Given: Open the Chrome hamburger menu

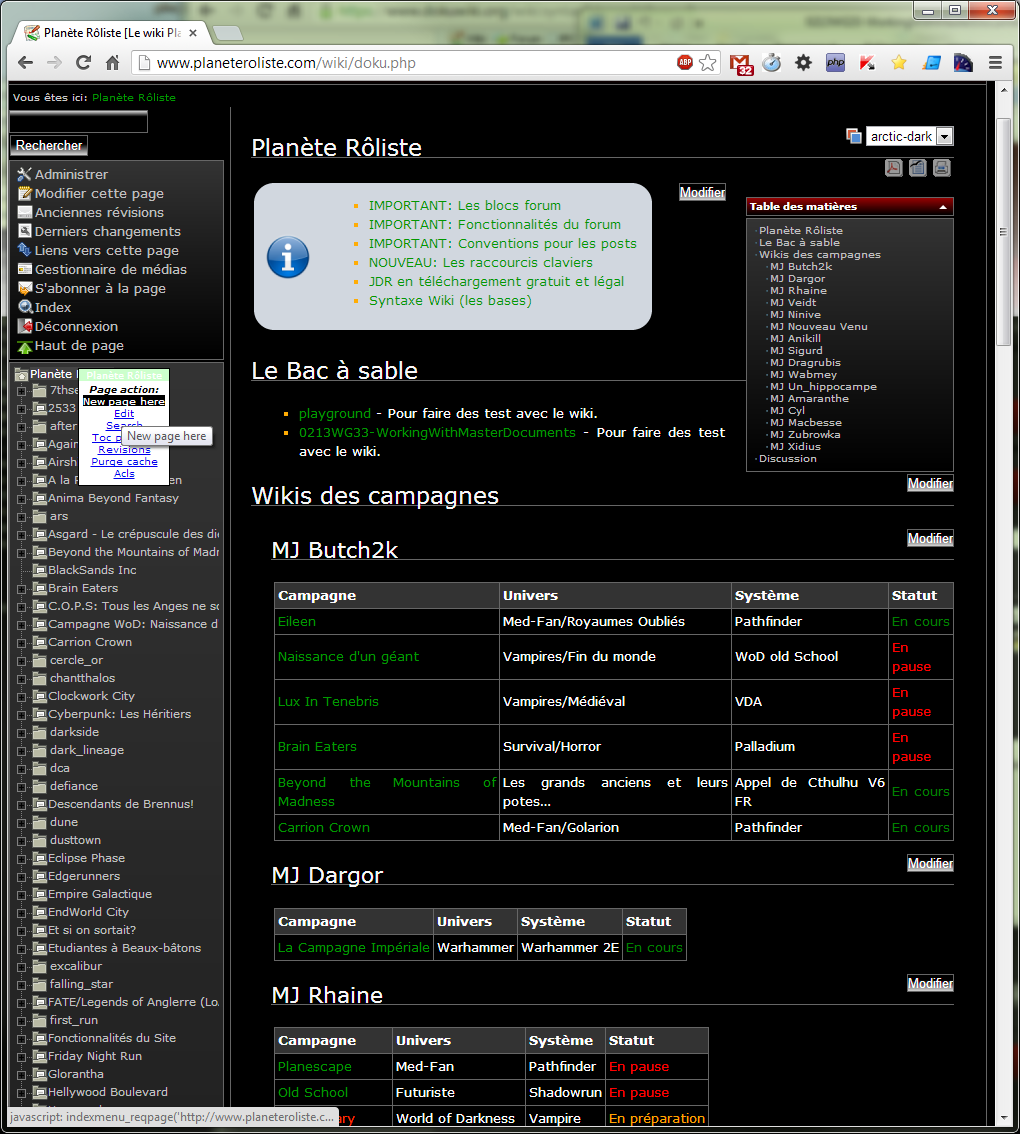Looking at the screenshot, I should tap(995, 63).
